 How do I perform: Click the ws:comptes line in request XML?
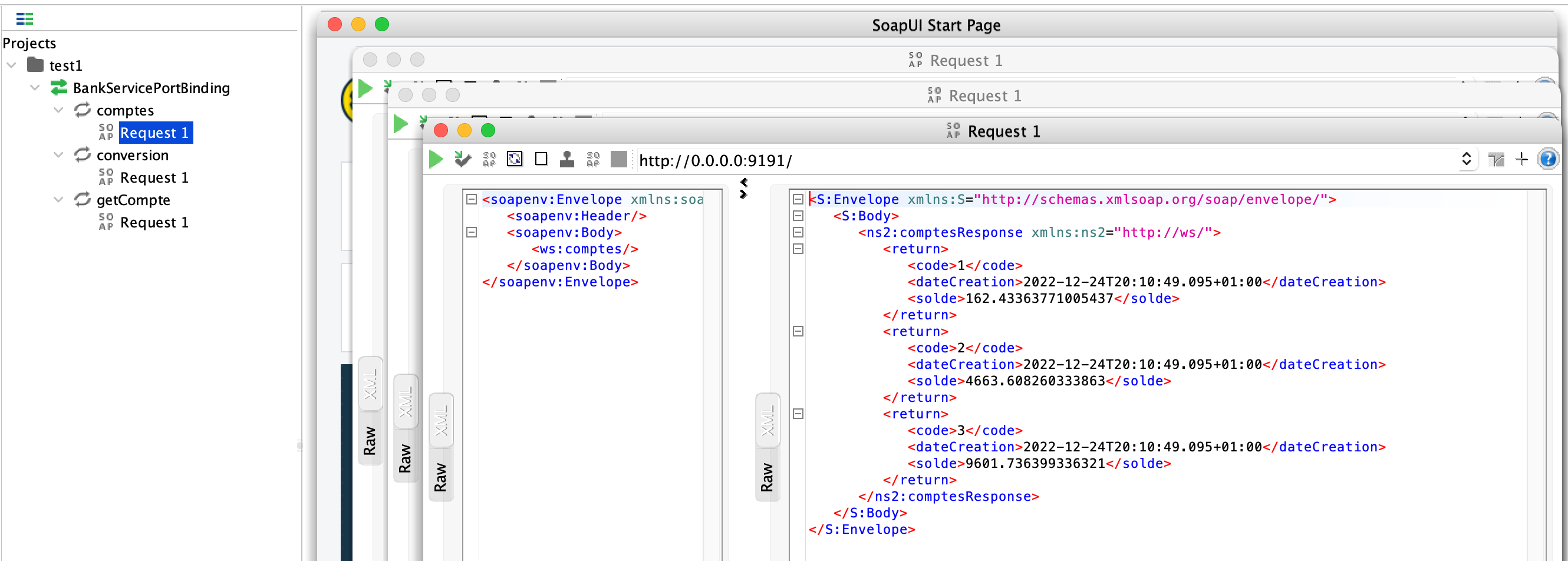pyautogui.click(x=584, y=249)
